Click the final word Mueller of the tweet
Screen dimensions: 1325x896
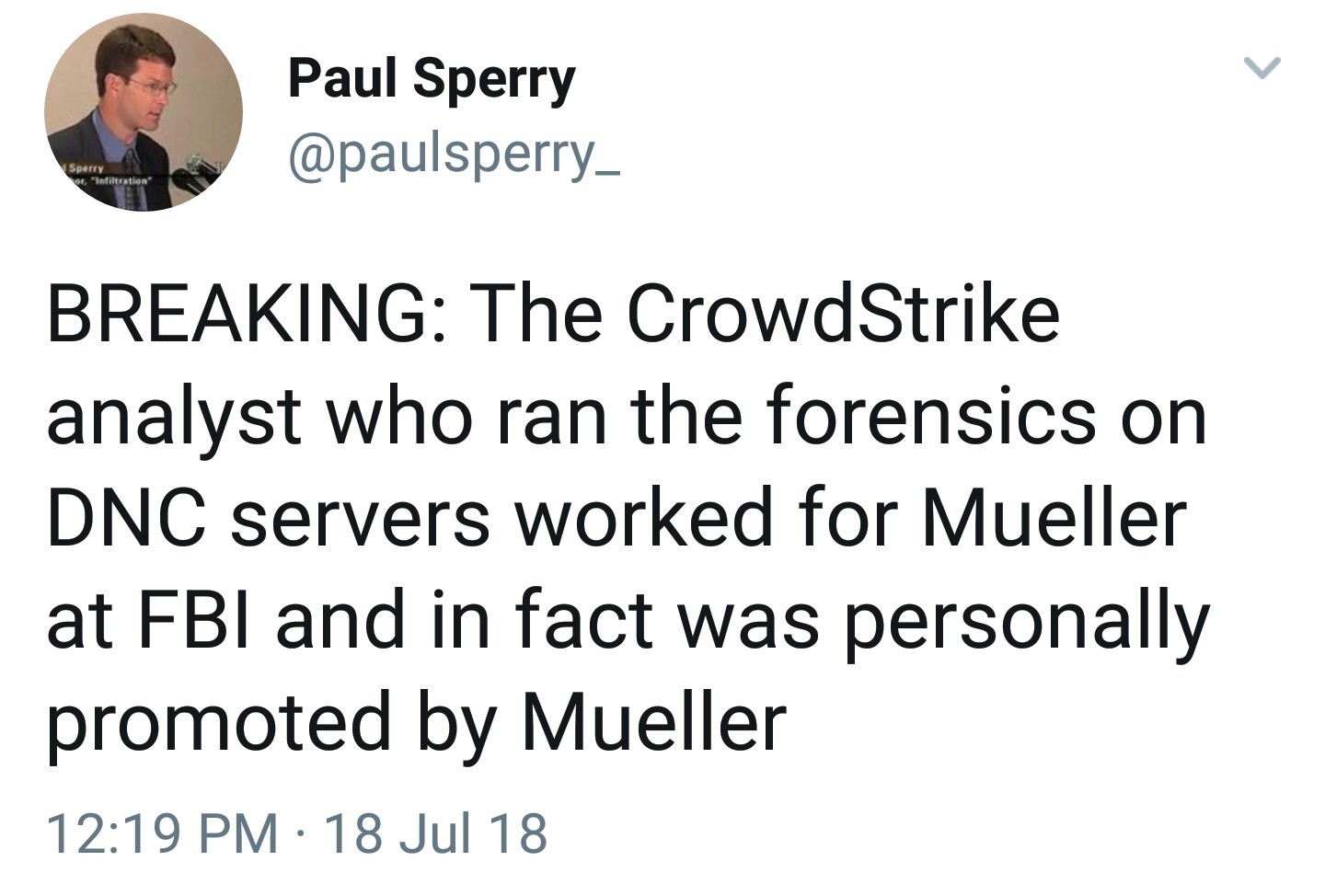654,722
